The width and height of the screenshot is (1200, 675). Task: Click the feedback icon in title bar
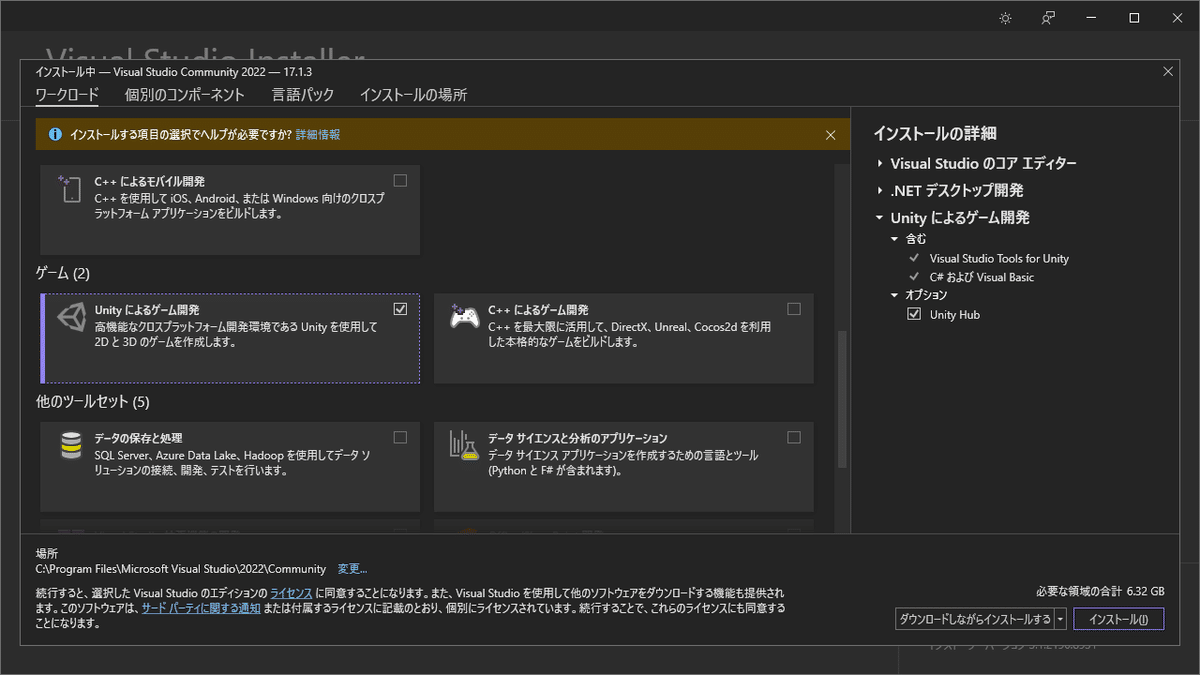(x=1048, y=18)
